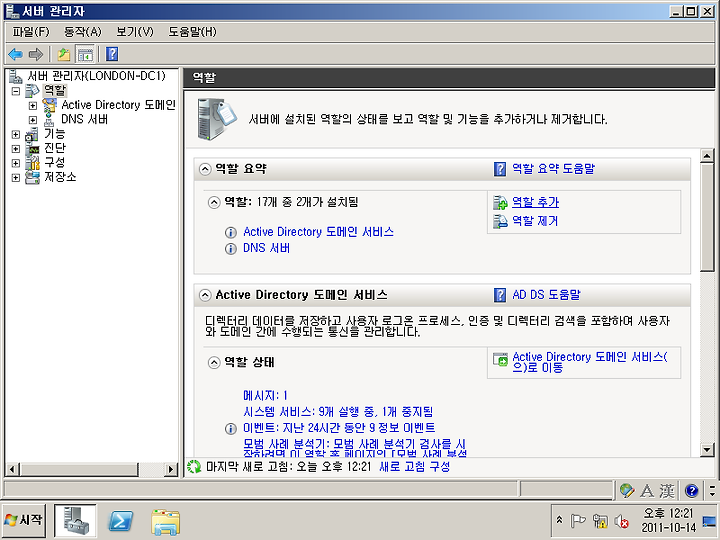
Task: Click the 역할 node icon in tree
Action: (x=32, y=91)
